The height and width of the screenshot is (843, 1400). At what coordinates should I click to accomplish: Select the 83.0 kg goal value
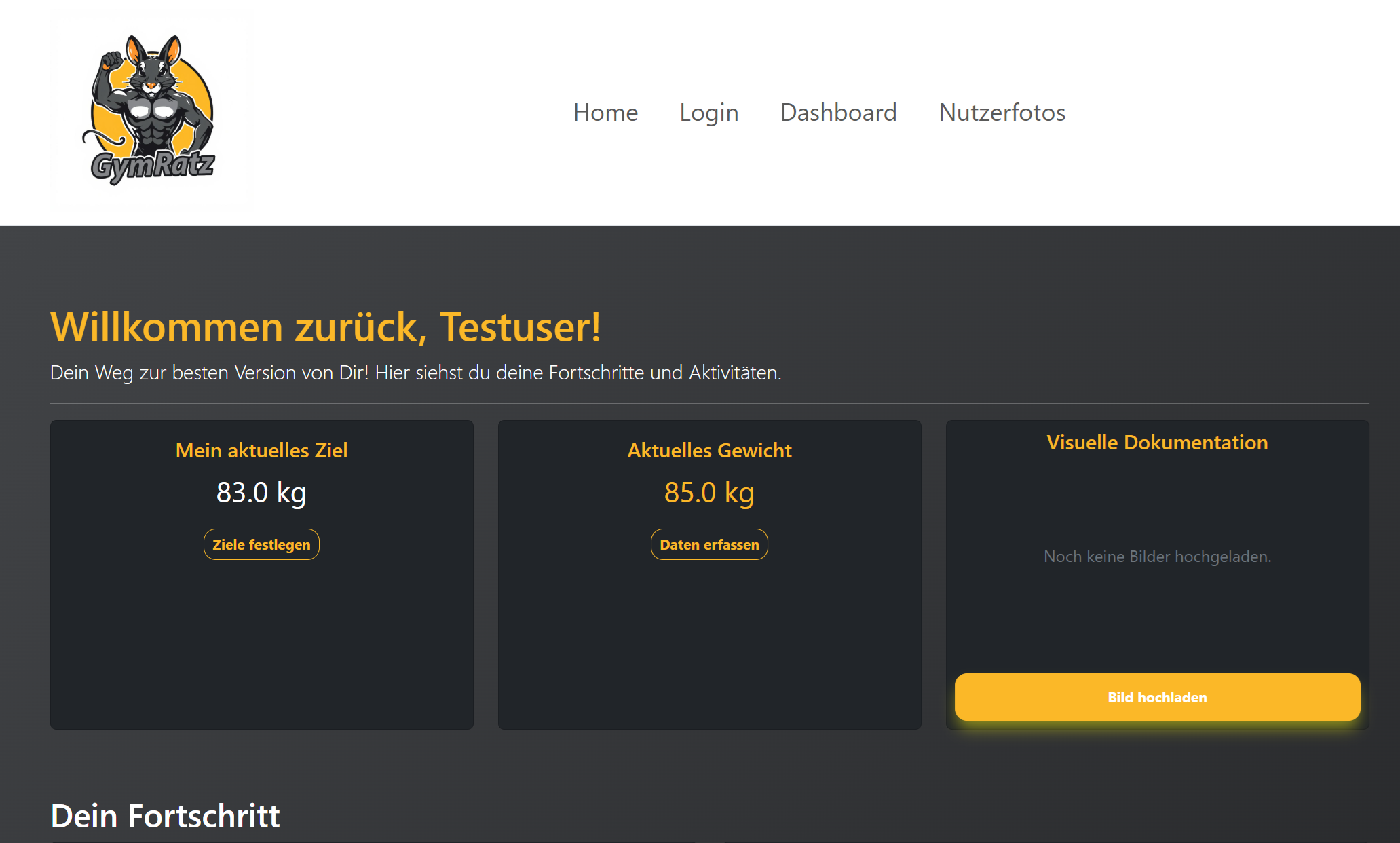261,493
